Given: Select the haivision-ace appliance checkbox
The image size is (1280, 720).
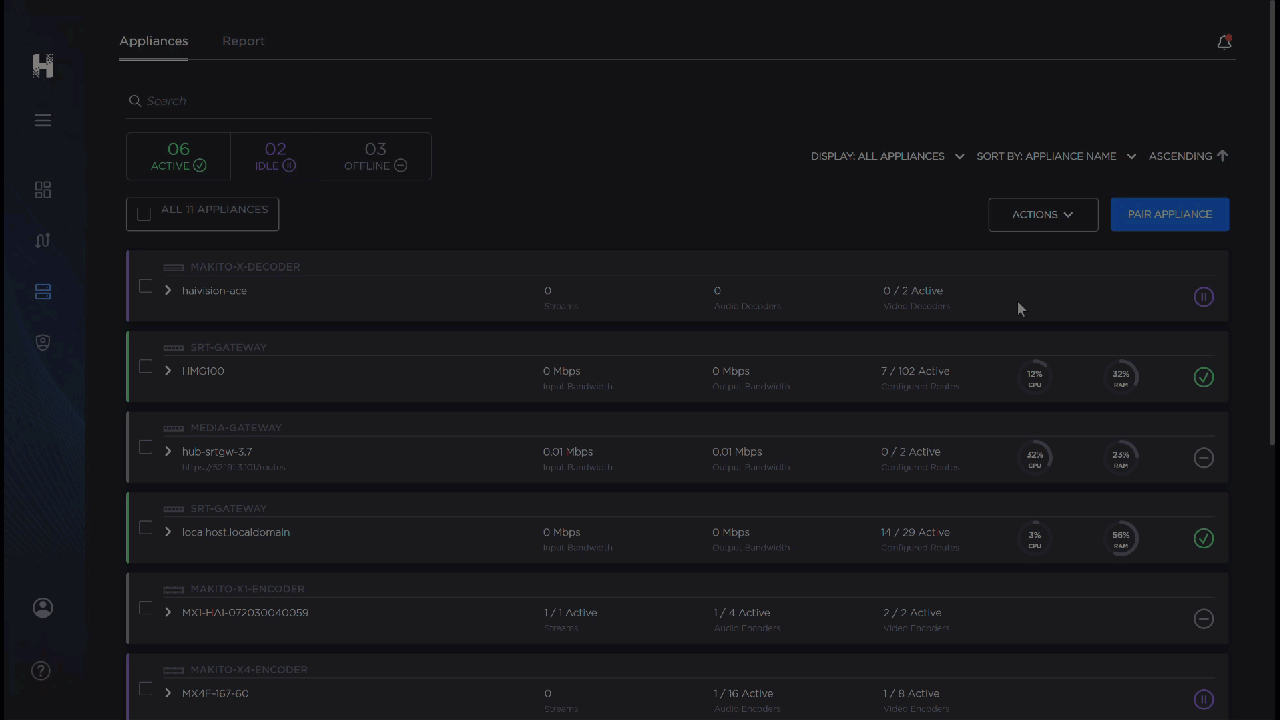Looking at the screenshot, I should click(x=145, y=288).
